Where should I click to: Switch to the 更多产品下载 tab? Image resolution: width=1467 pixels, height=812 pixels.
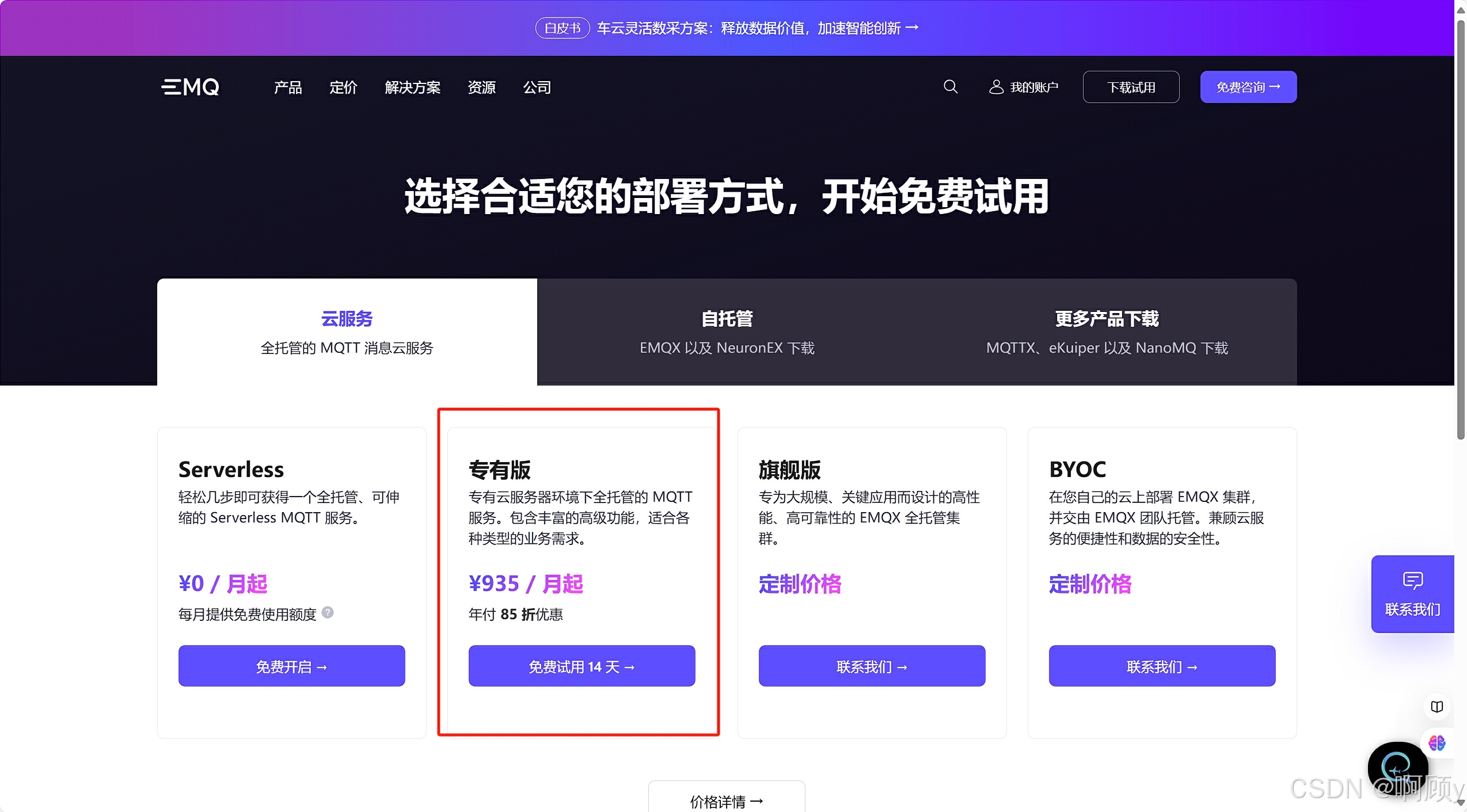point(1107,332)
